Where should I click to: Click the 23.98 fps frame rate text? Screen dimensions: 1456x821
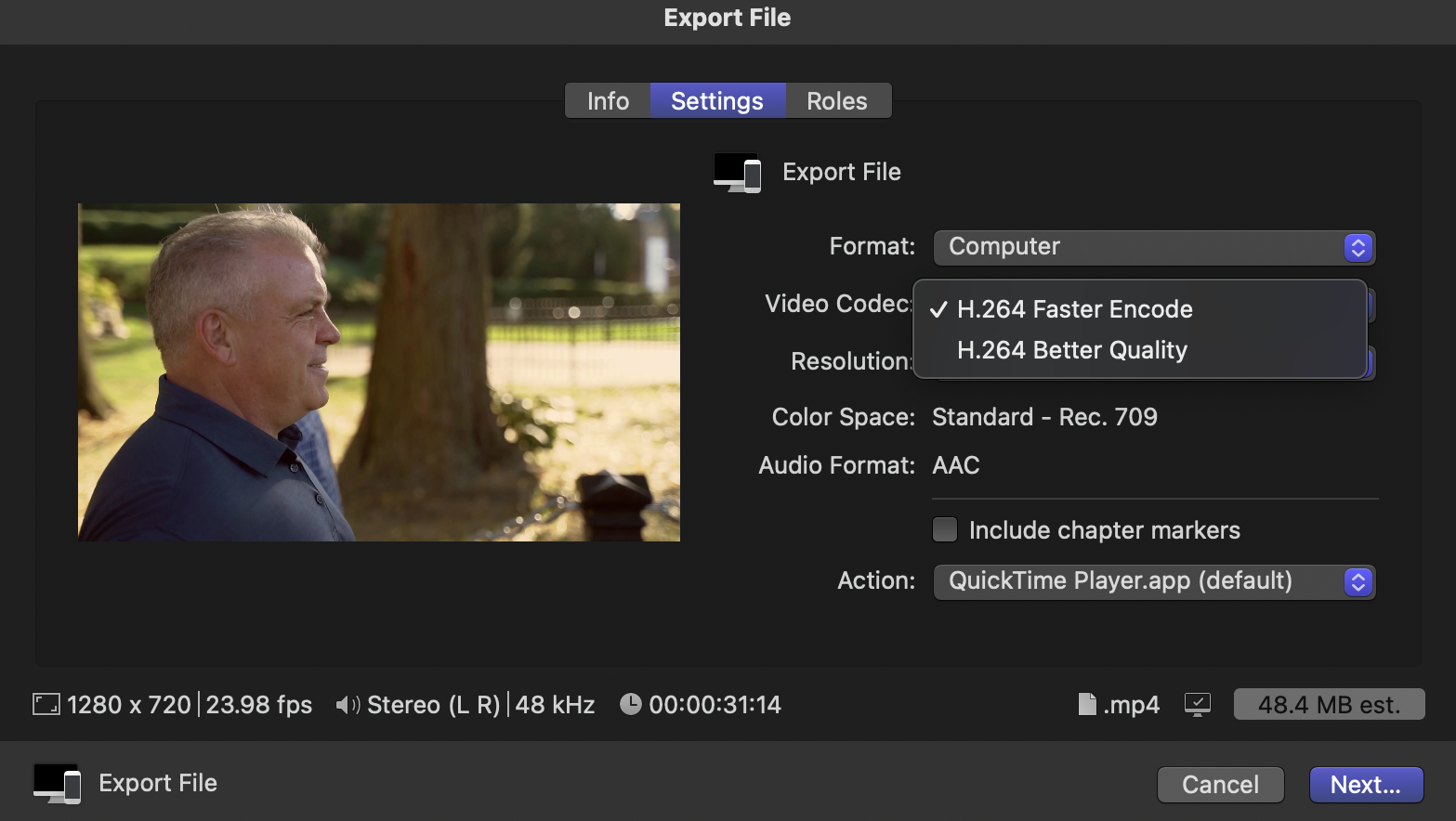tap(259, 705)
